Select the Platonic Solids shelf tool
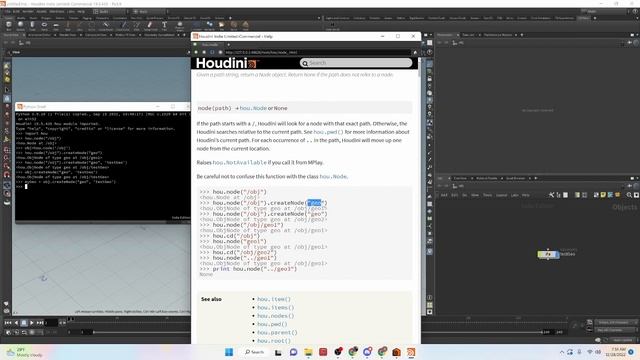 click(180, 26)
